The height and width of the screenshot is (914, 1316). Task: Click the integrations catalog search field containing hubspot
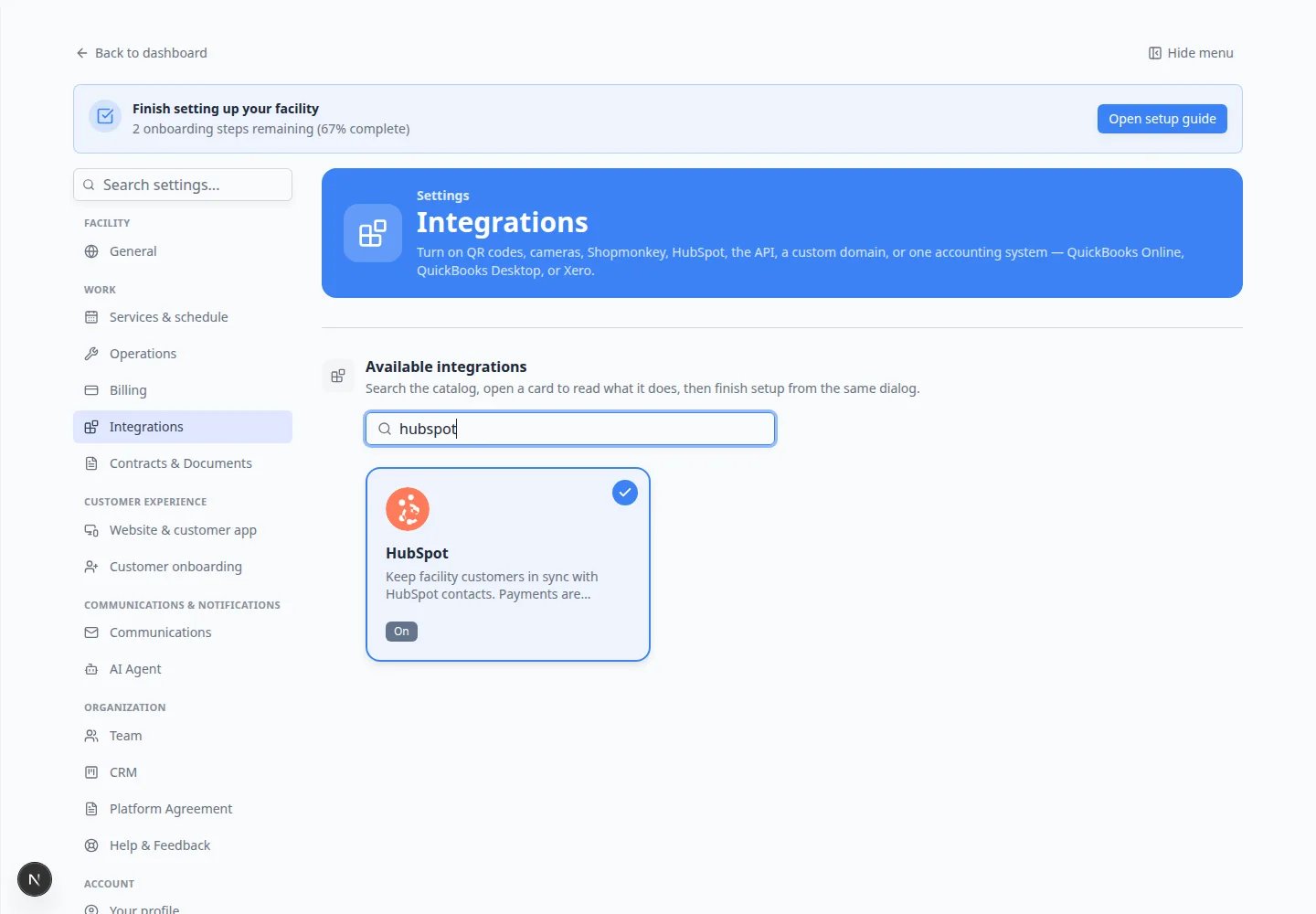(570, 429)
